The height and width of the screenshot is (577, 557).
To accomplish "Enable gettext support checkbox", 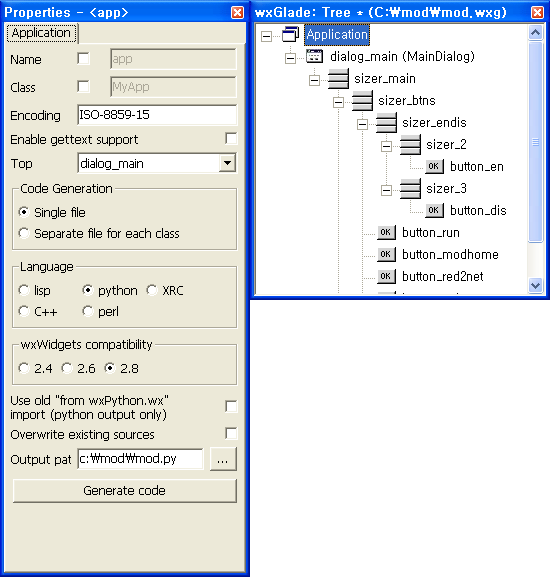I will pos(231,139).
